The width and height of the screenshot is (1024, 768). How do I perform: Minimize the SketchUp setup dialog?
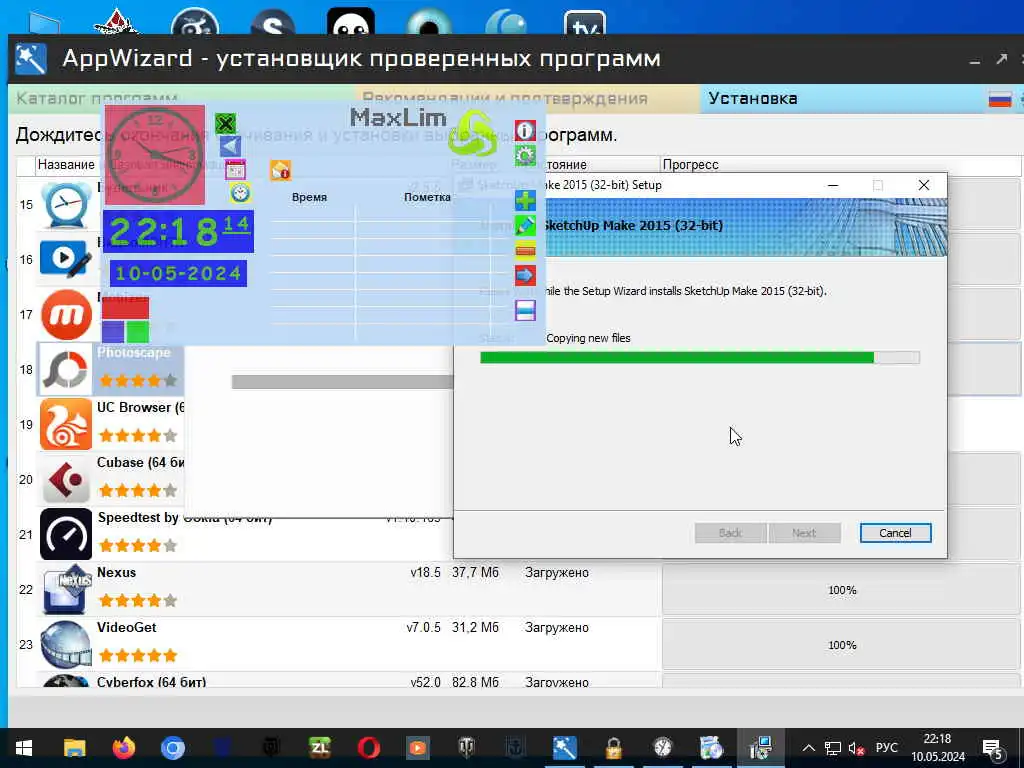(x=833, y=185)
